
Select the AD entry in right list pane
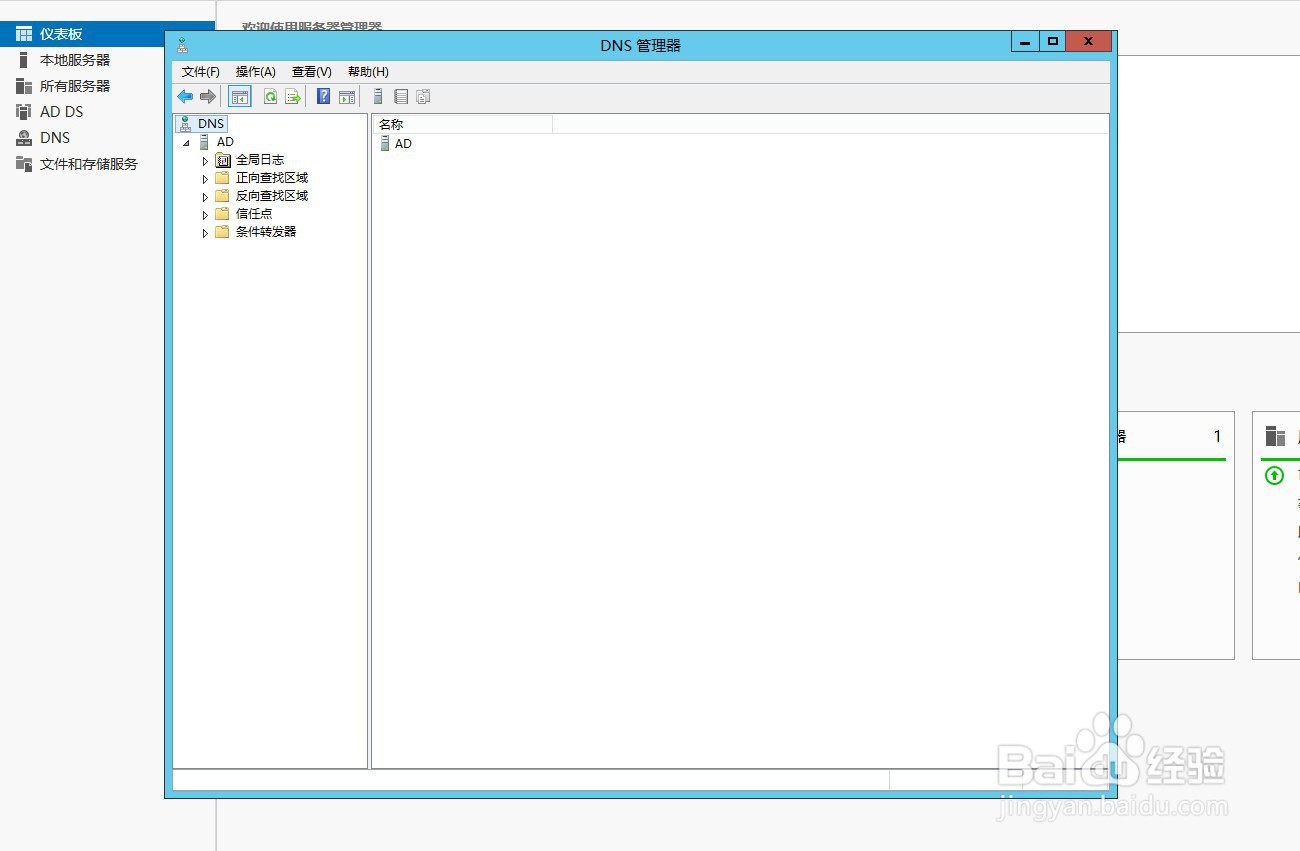click(403, 144)
